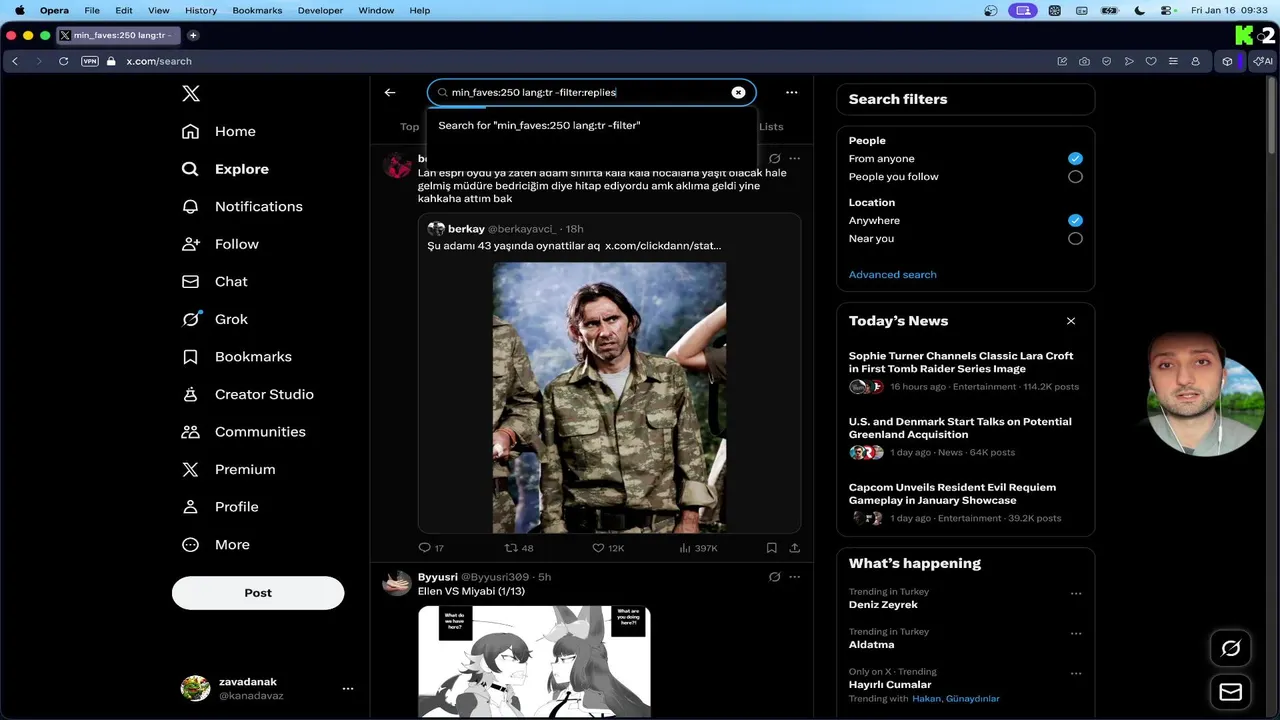Open the floating Messages envelope button
This screenshot has height=720, width=1280.
click(1231, 692)
